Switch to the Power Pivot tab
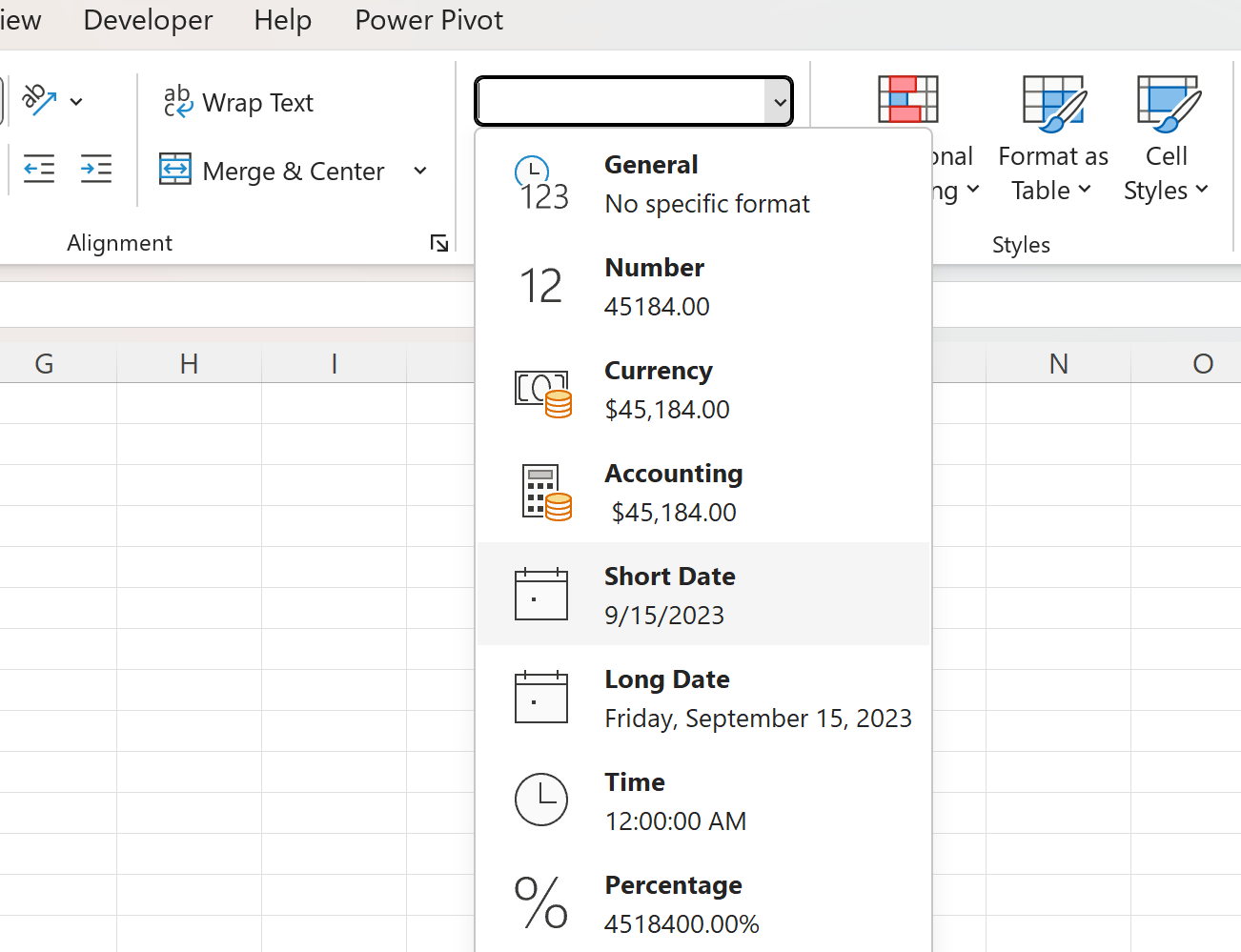This screenshot has width=1241, height=952. coord(428,20)
